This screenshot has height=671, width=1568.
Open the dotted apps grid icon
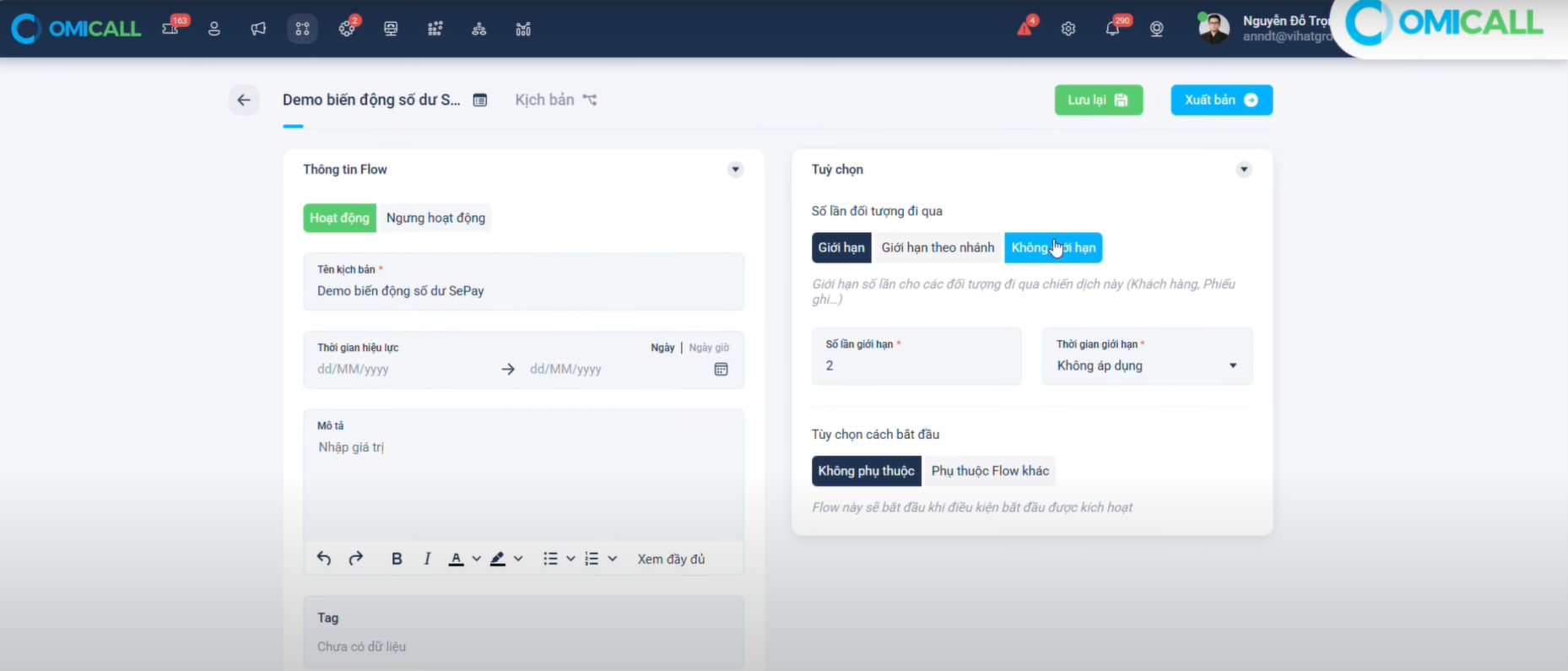pos(435,29)
